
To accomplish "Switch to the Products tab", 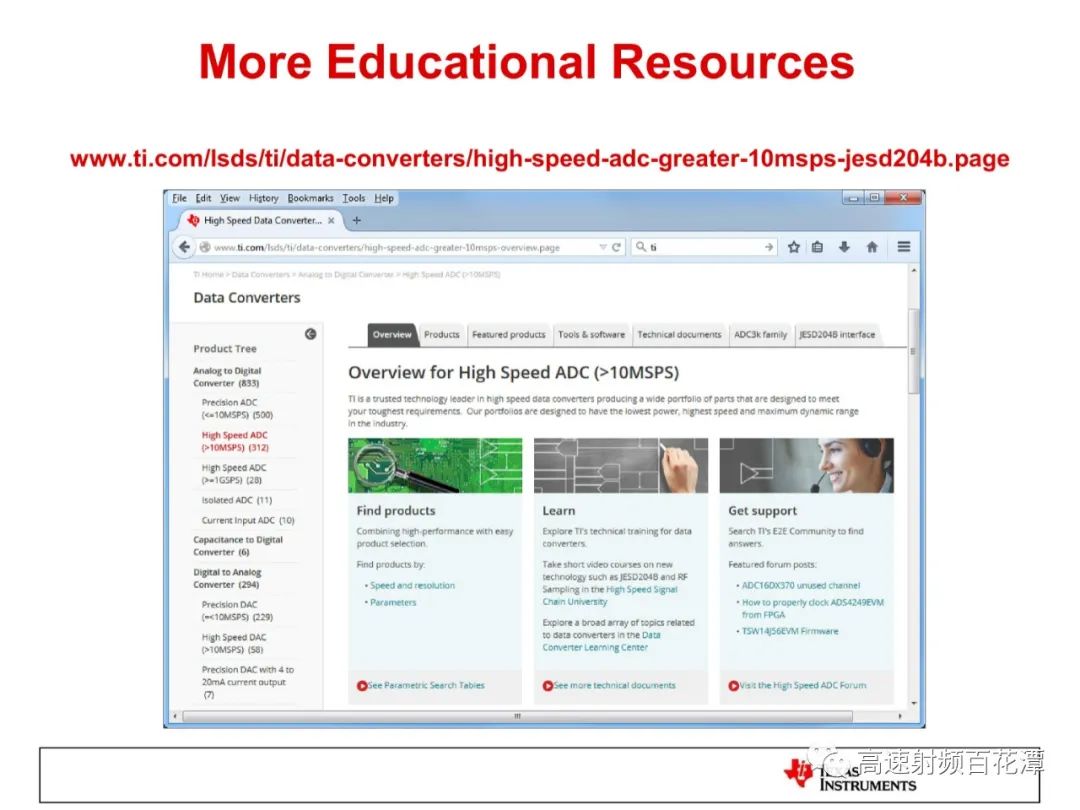I will coord(442,335).
